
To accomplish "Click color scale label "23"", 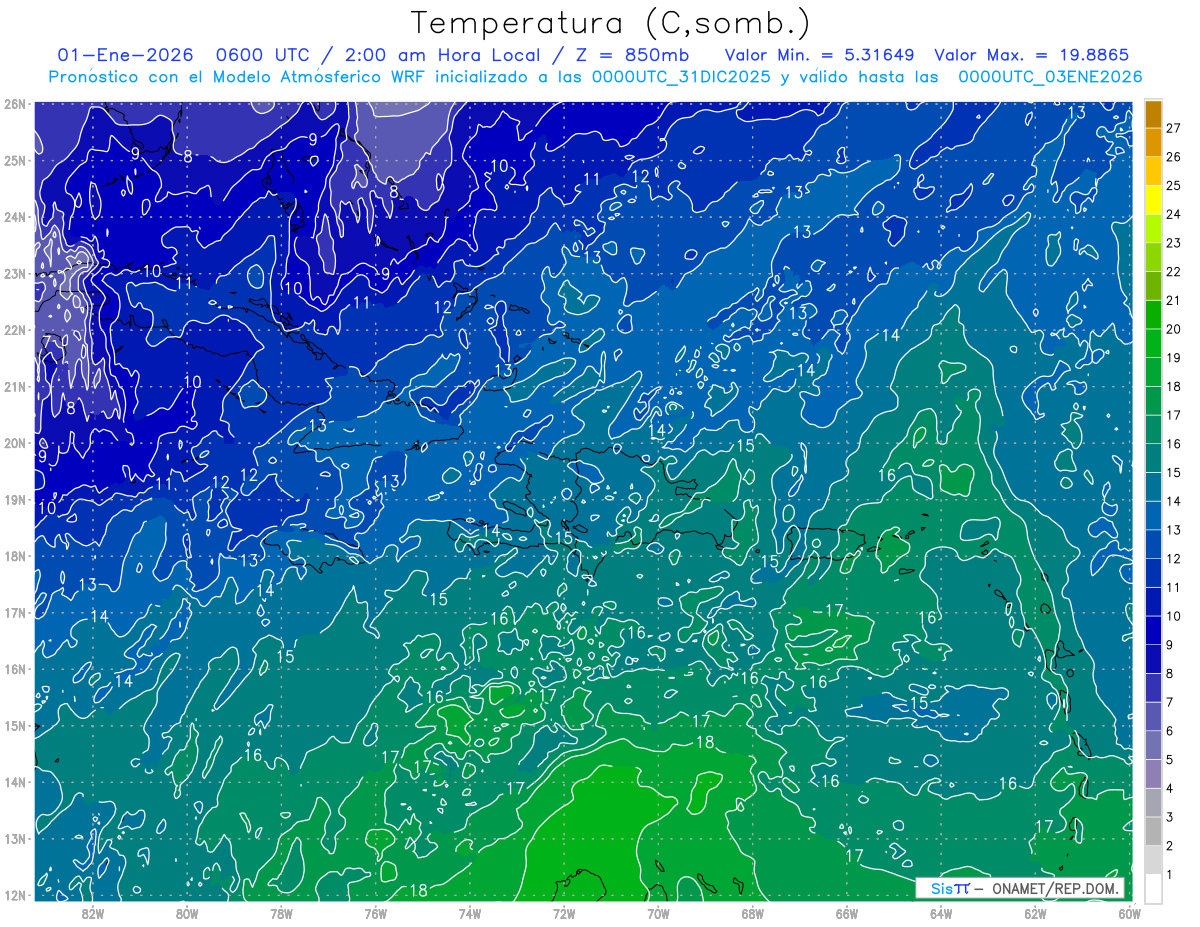I will 1173,243.
